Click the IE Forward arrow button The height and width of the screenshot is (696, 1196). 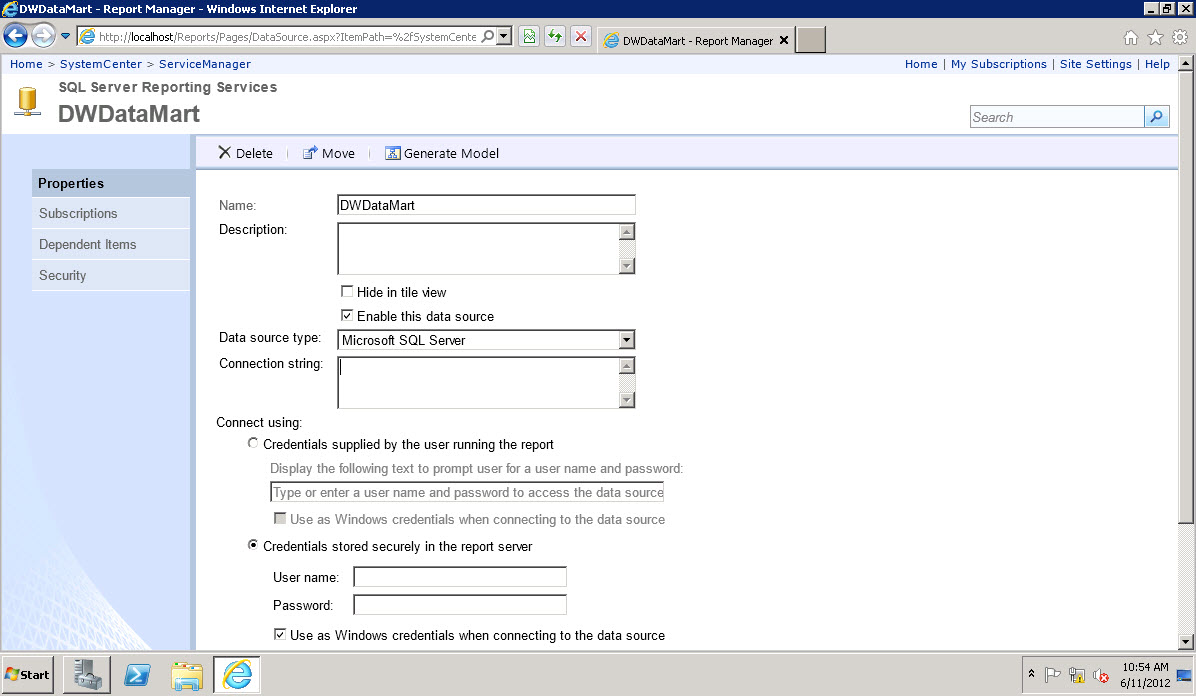pos(43,35)
